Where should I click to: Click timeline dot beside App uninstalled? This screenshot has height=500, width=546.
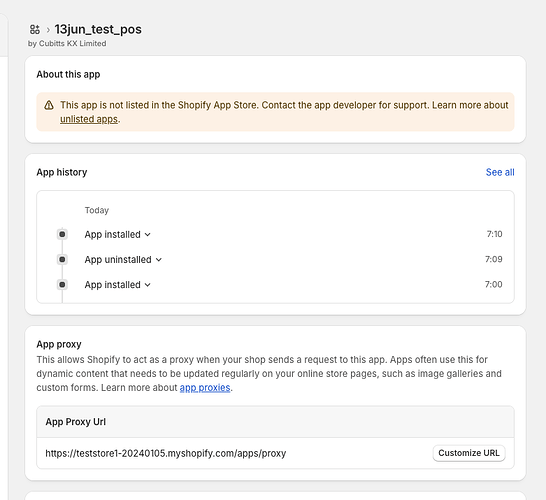pyautogui.click(x=62, y=259)
